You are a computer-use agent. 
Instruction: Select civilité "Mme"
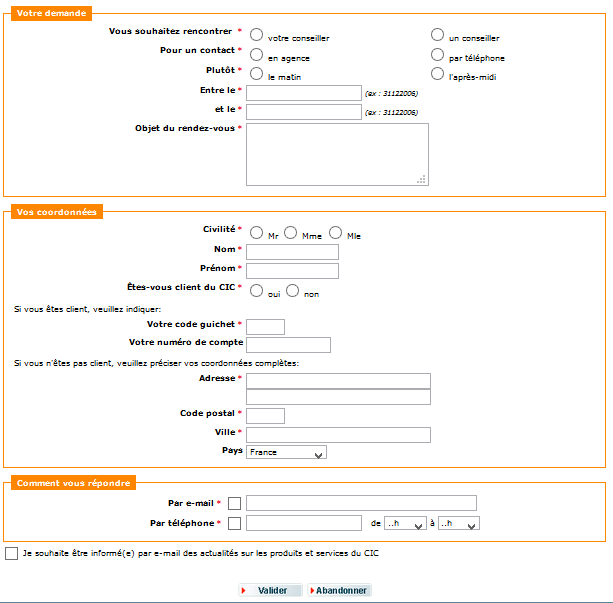point(290,232)
